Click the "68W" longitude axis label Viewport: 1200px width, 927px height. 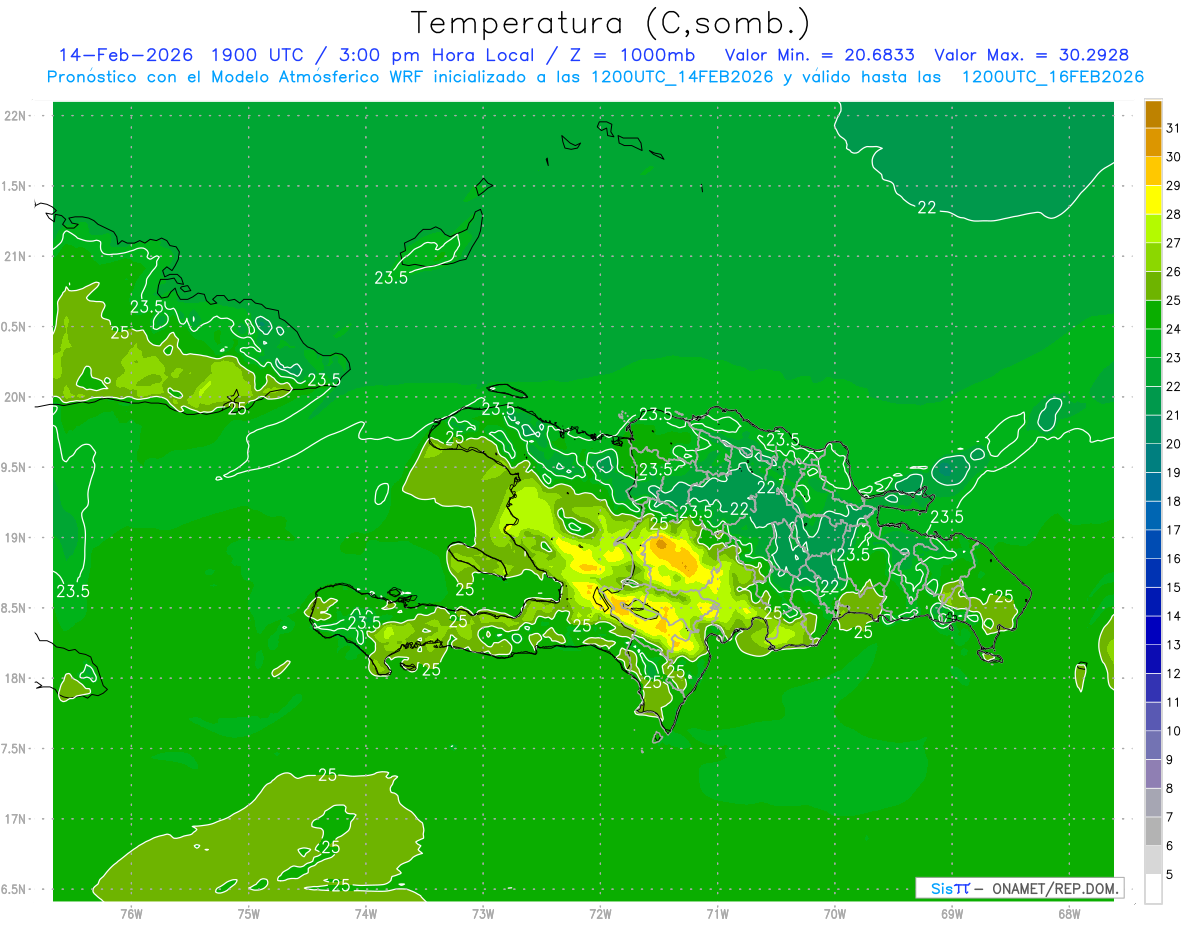click(x=1069, y=913)
